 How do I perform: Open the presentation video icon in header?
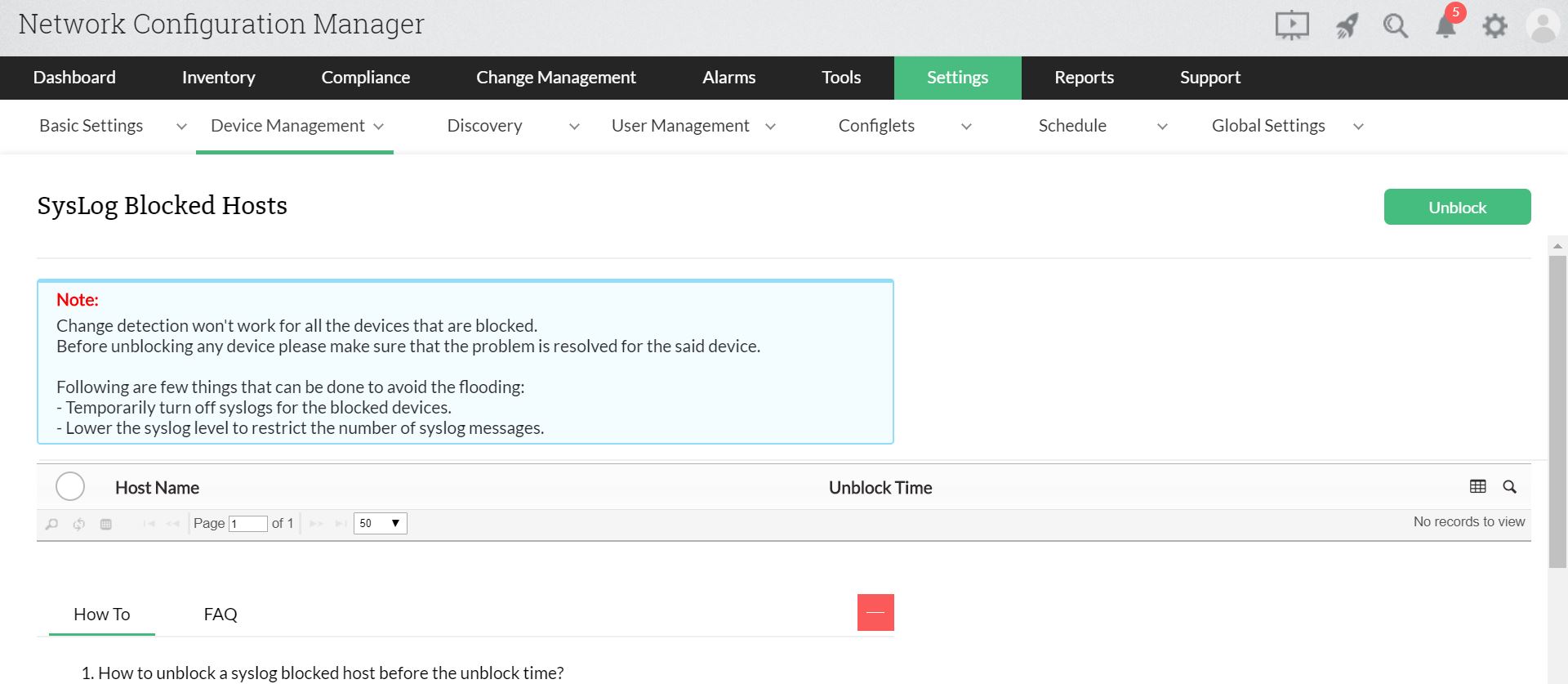pos(1291,25)
